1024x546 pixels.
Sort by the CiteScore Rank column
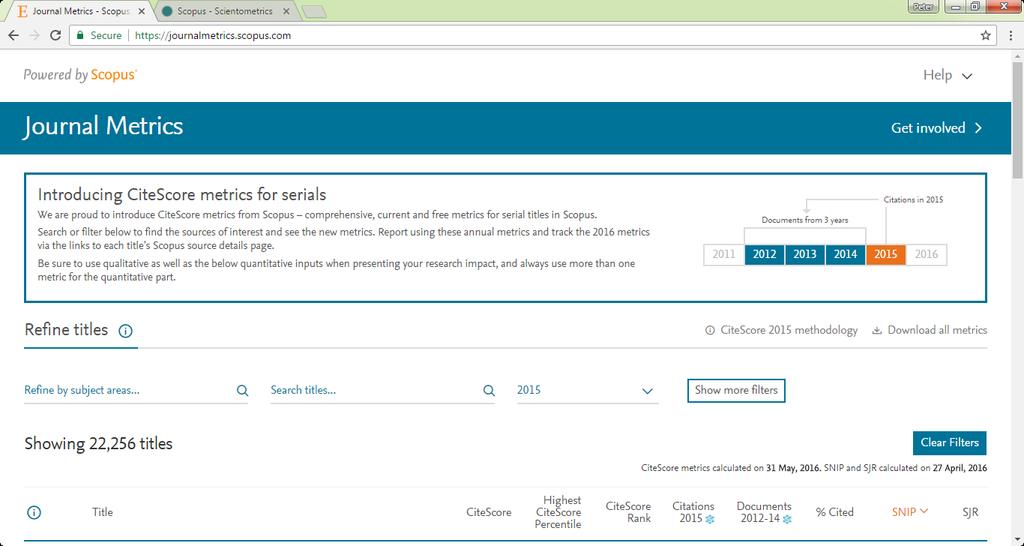pyautogui.click(x=628, y=512)
